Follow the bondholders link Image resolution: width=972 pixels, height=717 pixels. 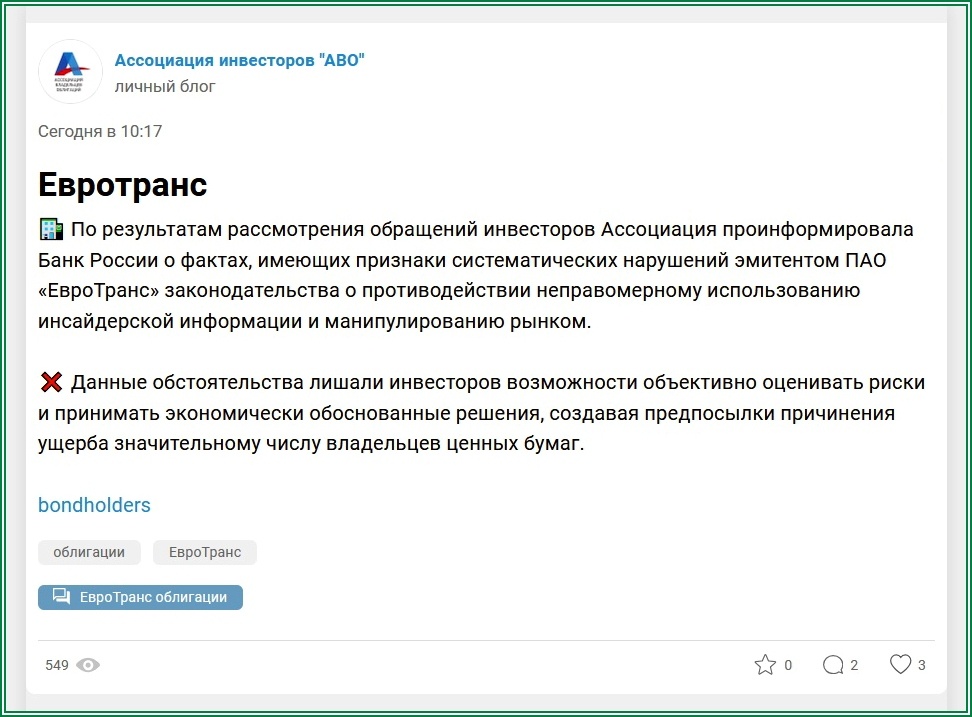pos(94,505)
